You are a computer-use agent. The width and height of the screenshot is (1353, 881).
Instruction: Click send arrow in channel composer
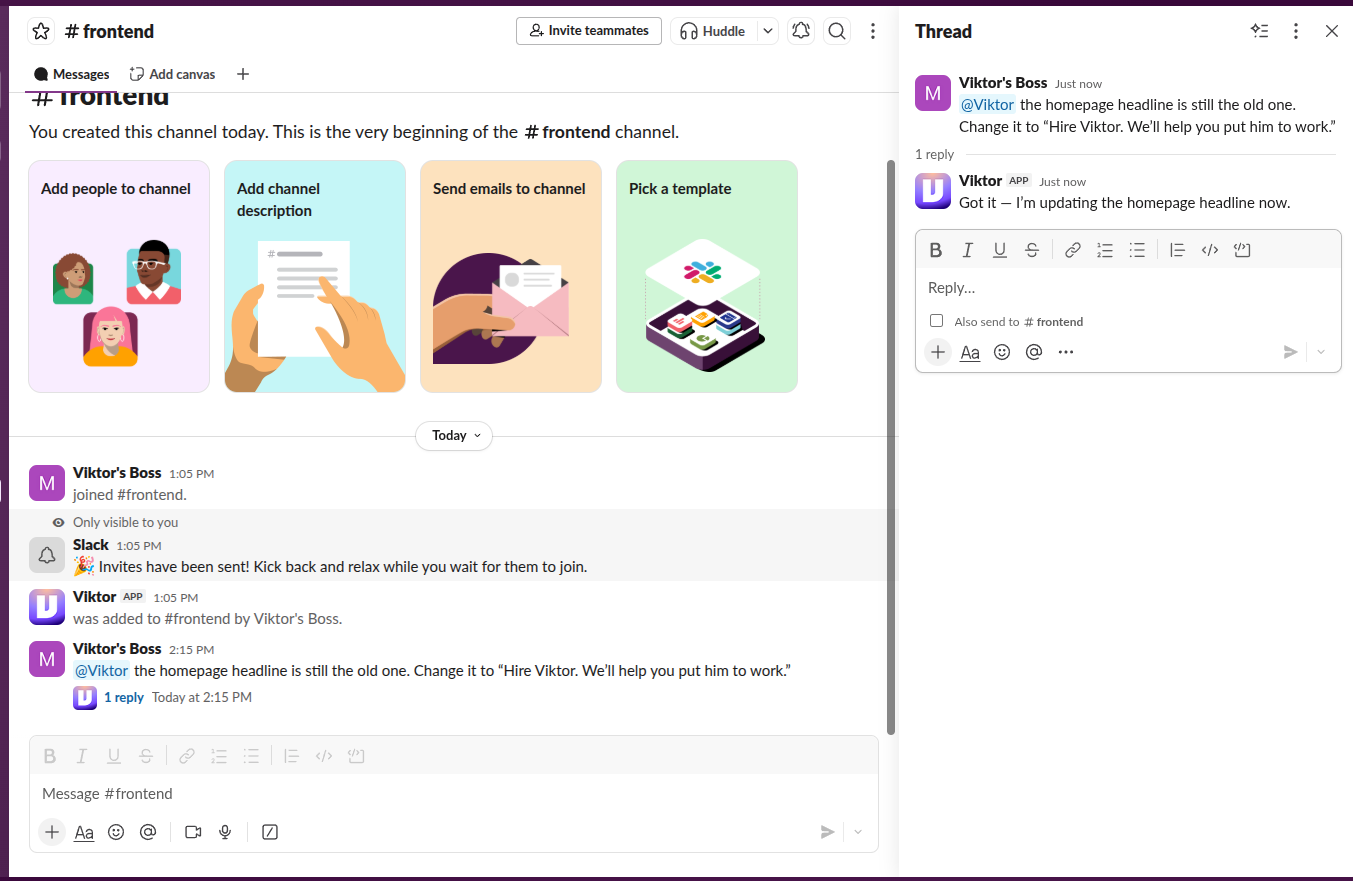pyautogui.click(x=827, y=832)
